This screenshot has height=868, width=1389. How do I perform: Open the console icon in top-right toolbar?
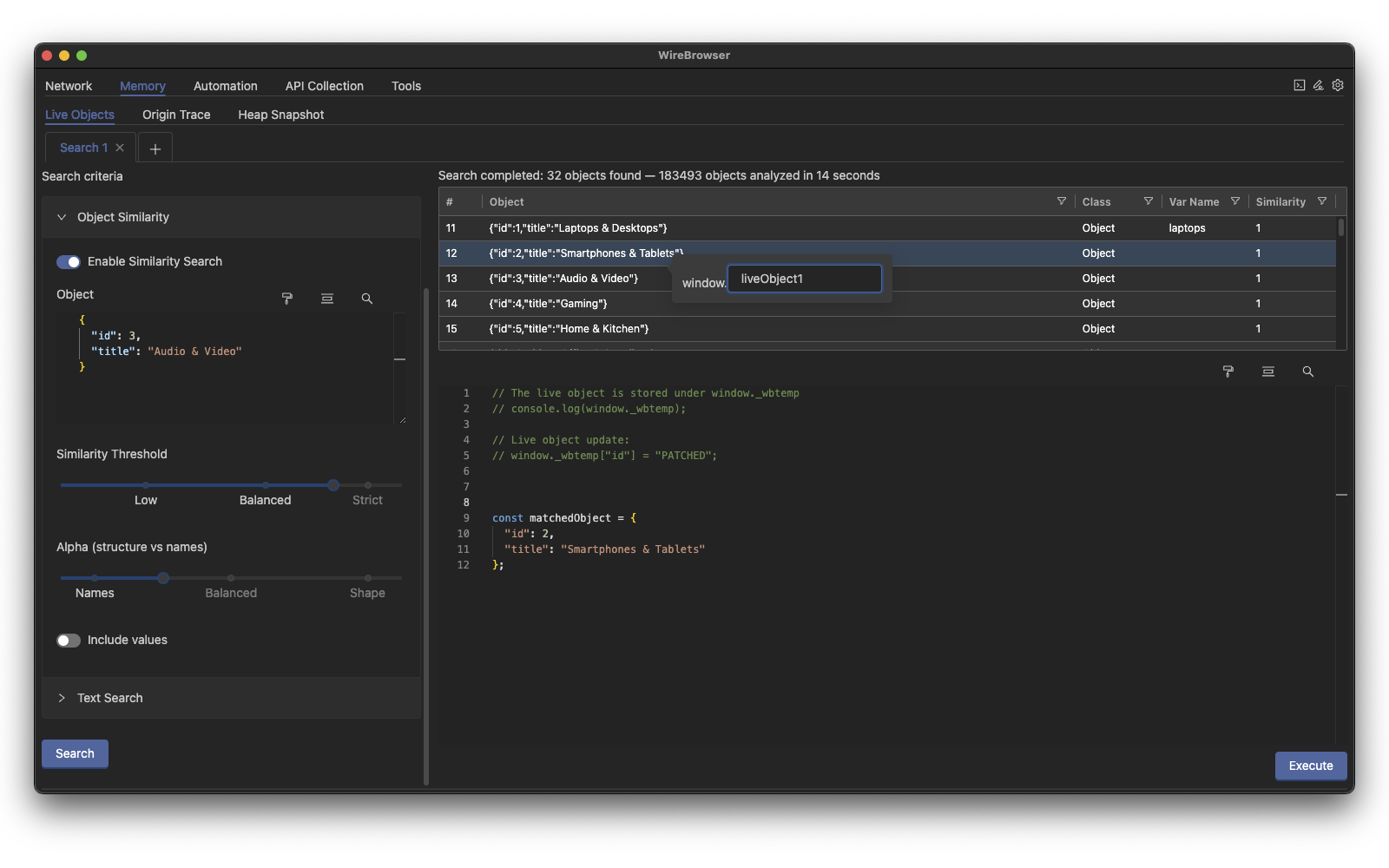(x=1299, y=85)
